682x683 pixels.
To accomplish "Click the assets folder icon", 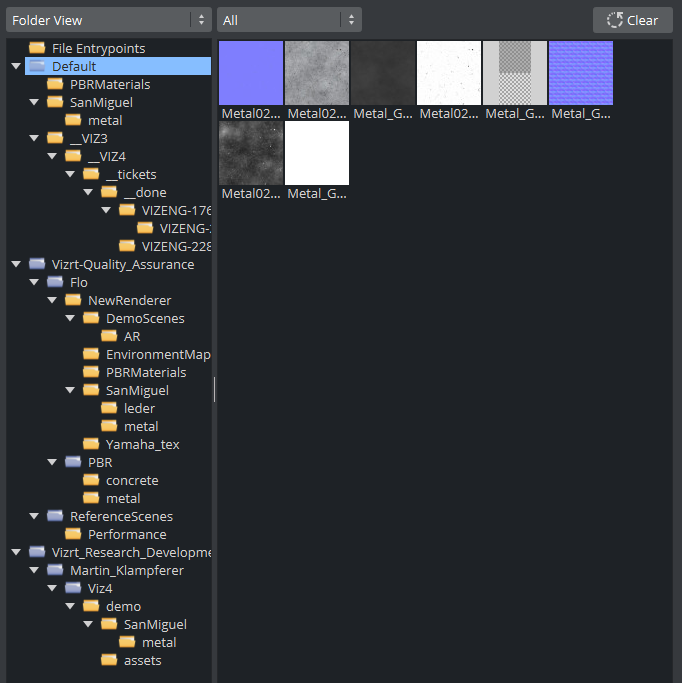I will coord(109,660).
